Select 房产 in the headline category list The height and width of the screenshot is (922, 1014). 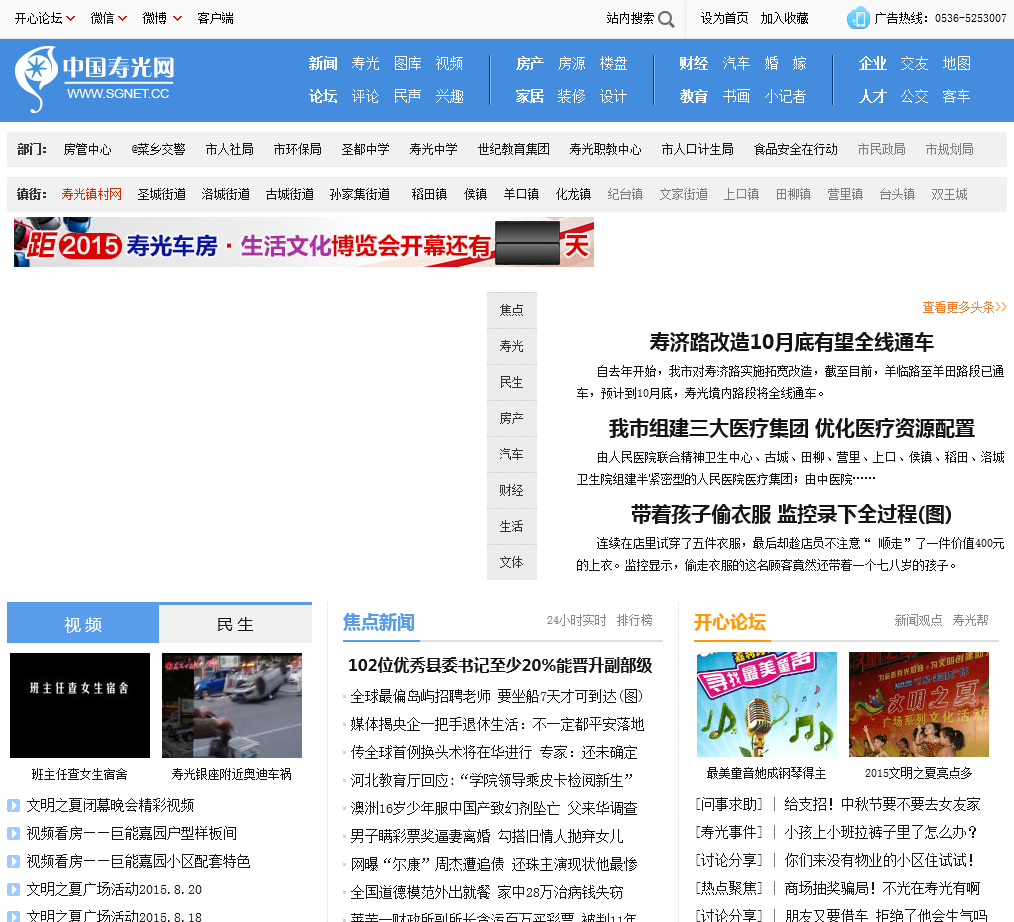[511, 418]
